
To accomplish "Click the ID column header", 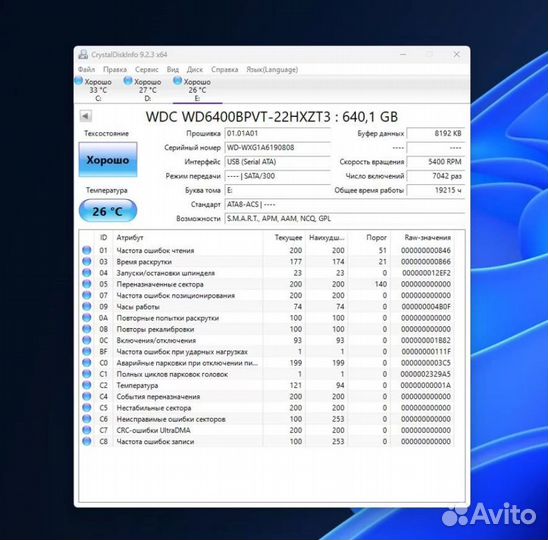I will click(x=103, y=237).
